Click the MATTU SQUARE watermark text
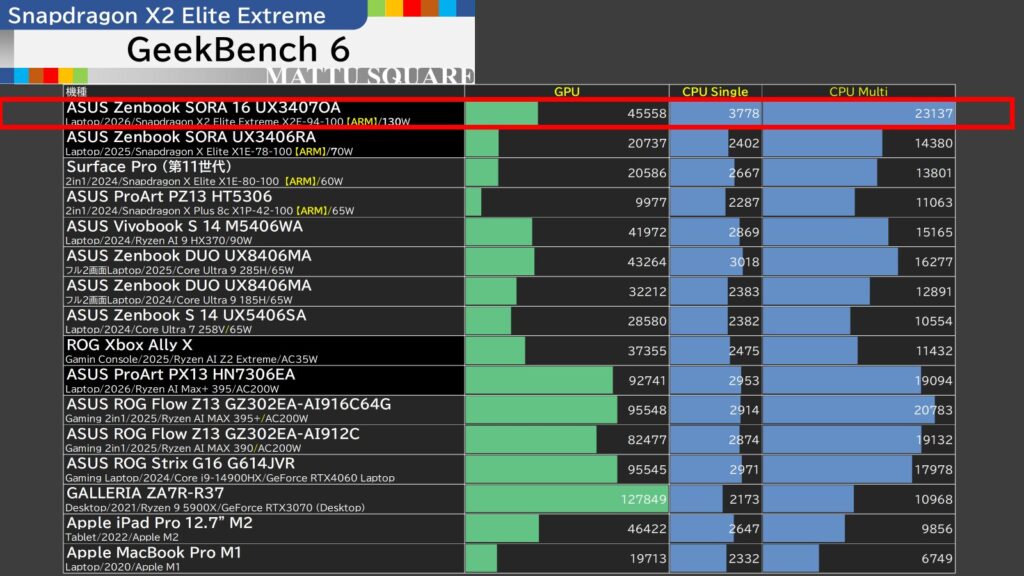Viewport: 1024px width, 576px height. click(369, 77)
